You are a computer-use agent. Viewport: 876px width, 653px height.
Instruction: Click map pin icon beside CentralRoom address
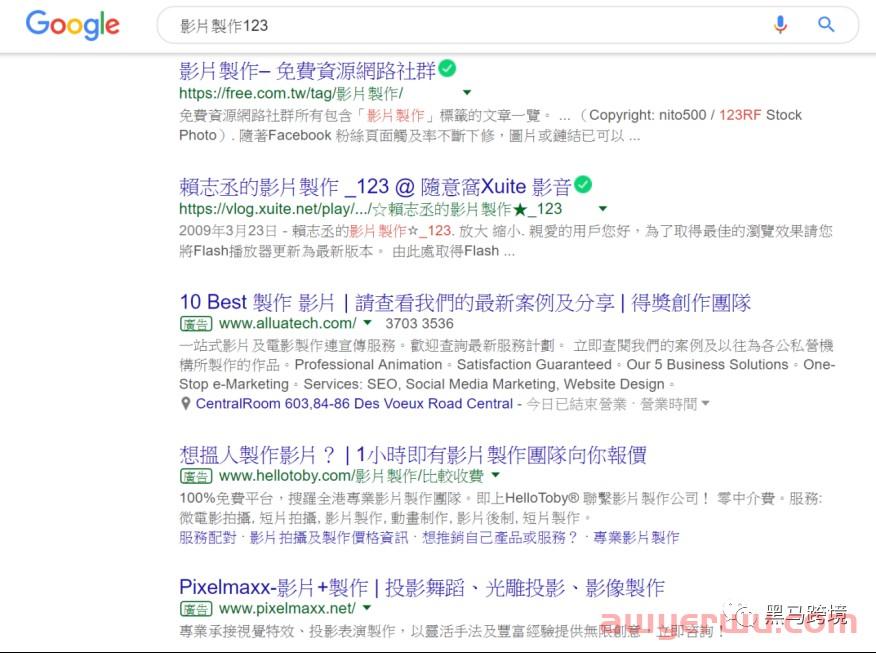[185, 403]
